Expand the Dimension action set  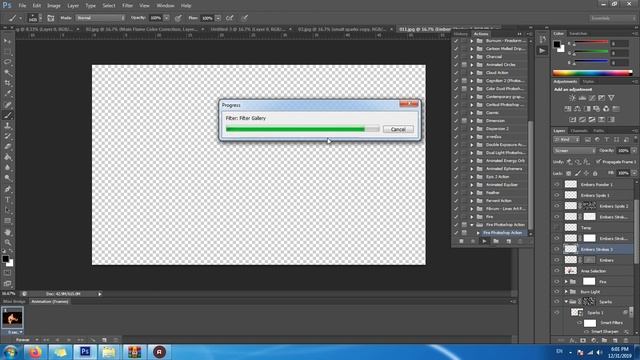472,121
